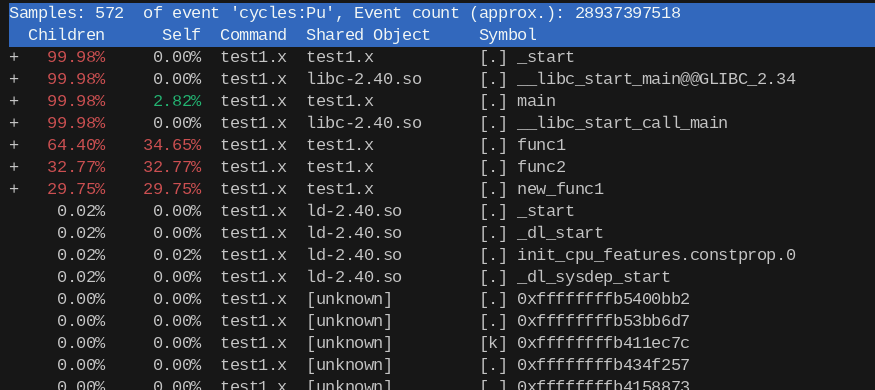The image size is (875, 390).
Task: Click the Shared Object column header
Action: tap(368, 35)
